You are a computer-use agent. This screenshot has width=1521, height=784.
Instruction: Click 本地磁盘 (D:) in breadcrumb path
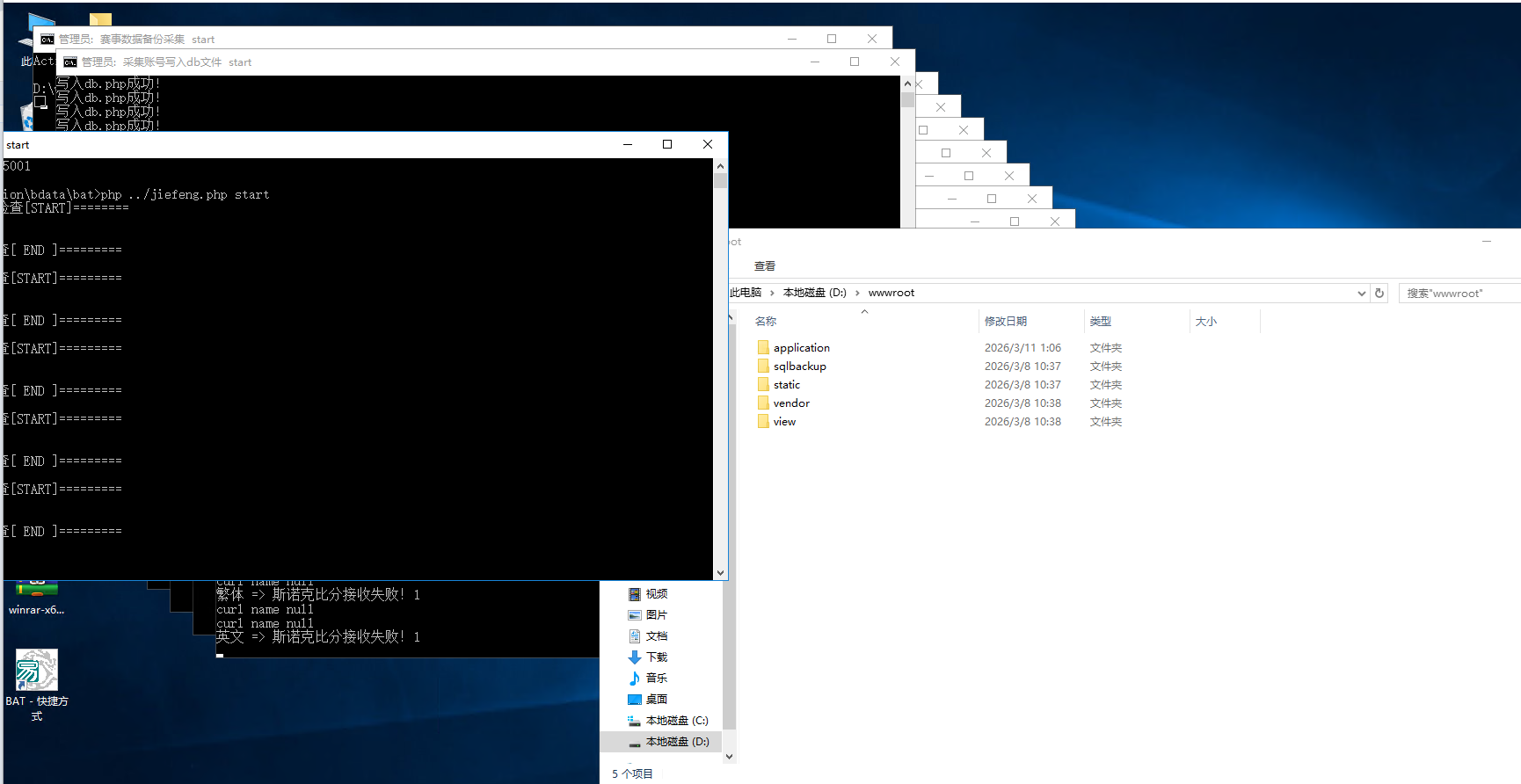[x=814, y=293]
